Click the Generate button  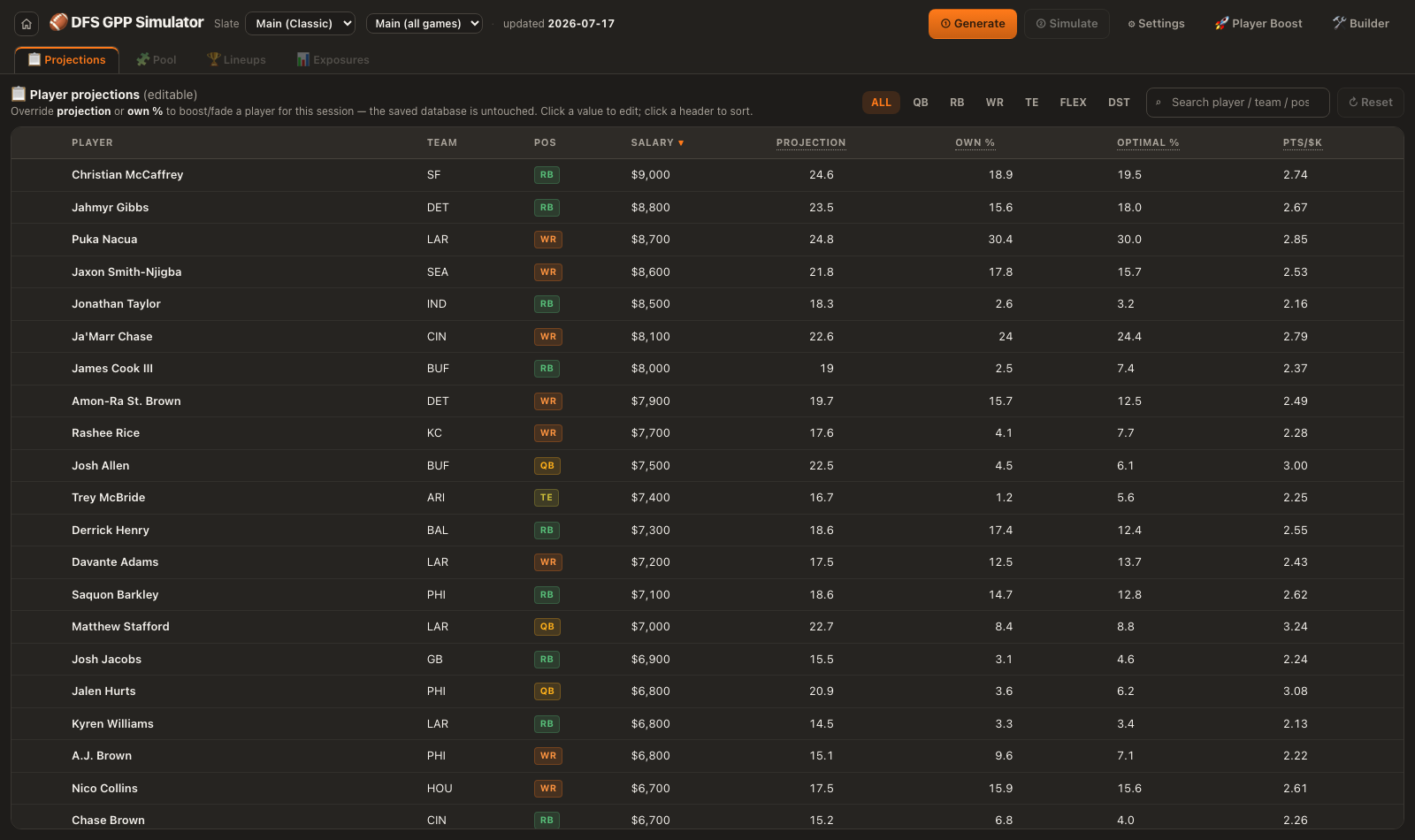973,24
